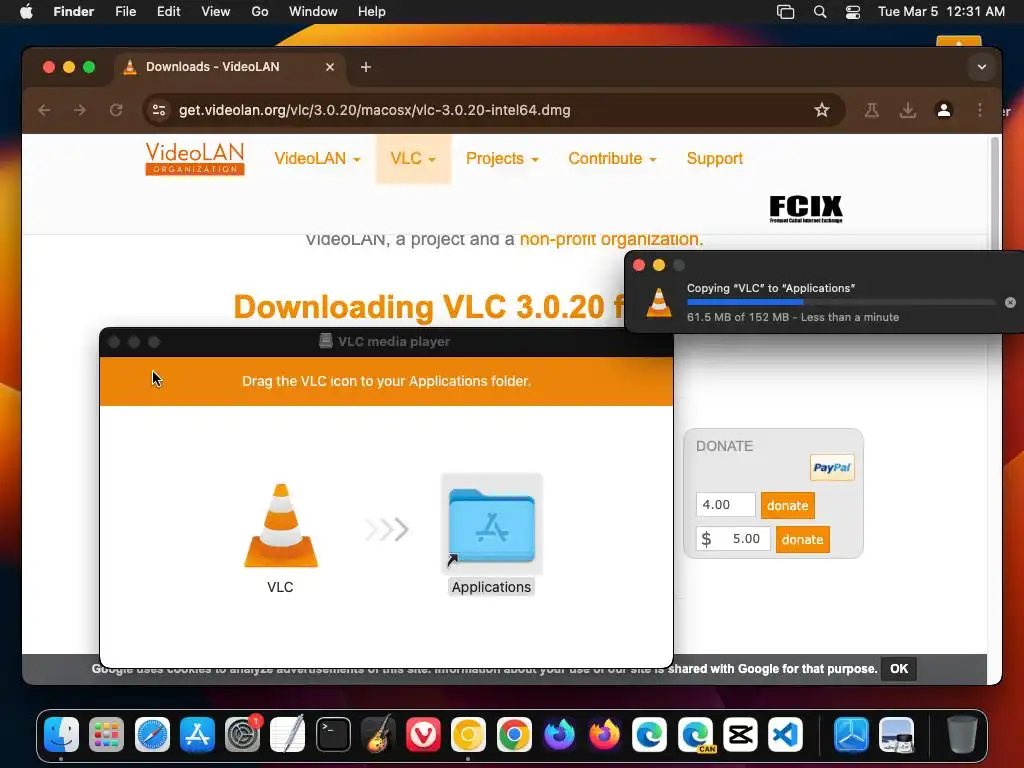1024x768 pixels.
Task: Open Vivaldi from the Dock
Action: click(423, 735)
